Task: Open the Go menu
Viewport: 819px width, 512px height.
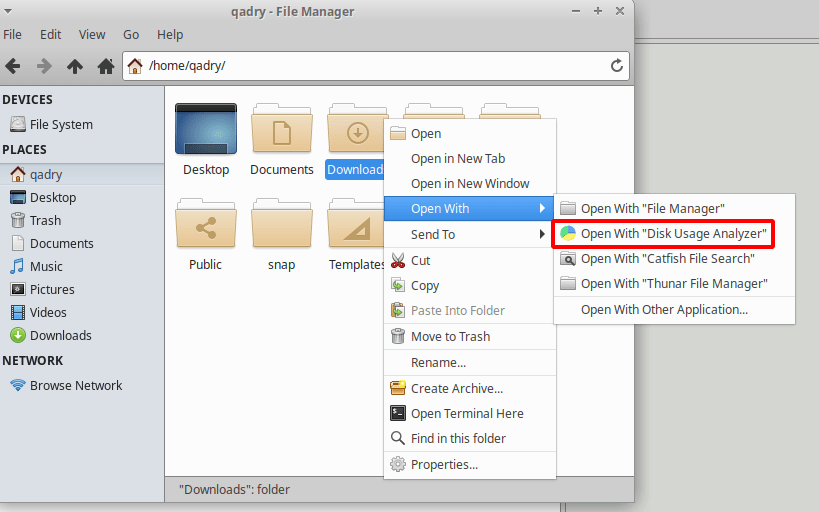Action: pyautogui.click(x=131, y=35)
